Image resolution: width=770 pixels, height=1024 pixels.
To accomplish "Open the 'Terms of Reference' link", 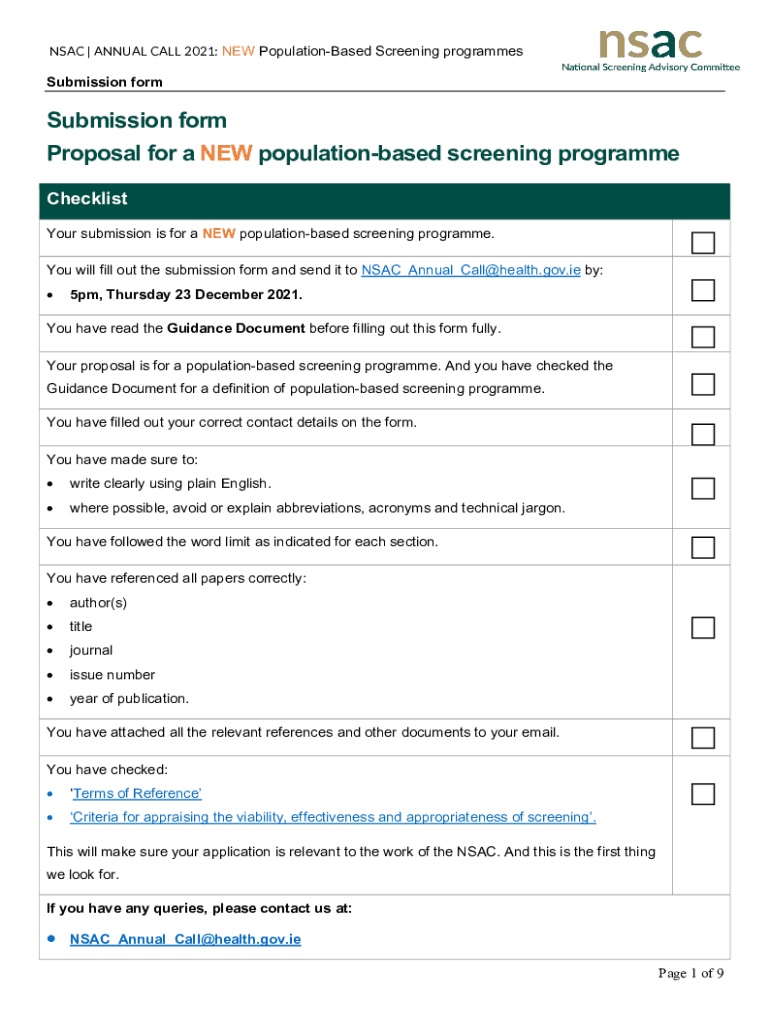I will point(135,794).
